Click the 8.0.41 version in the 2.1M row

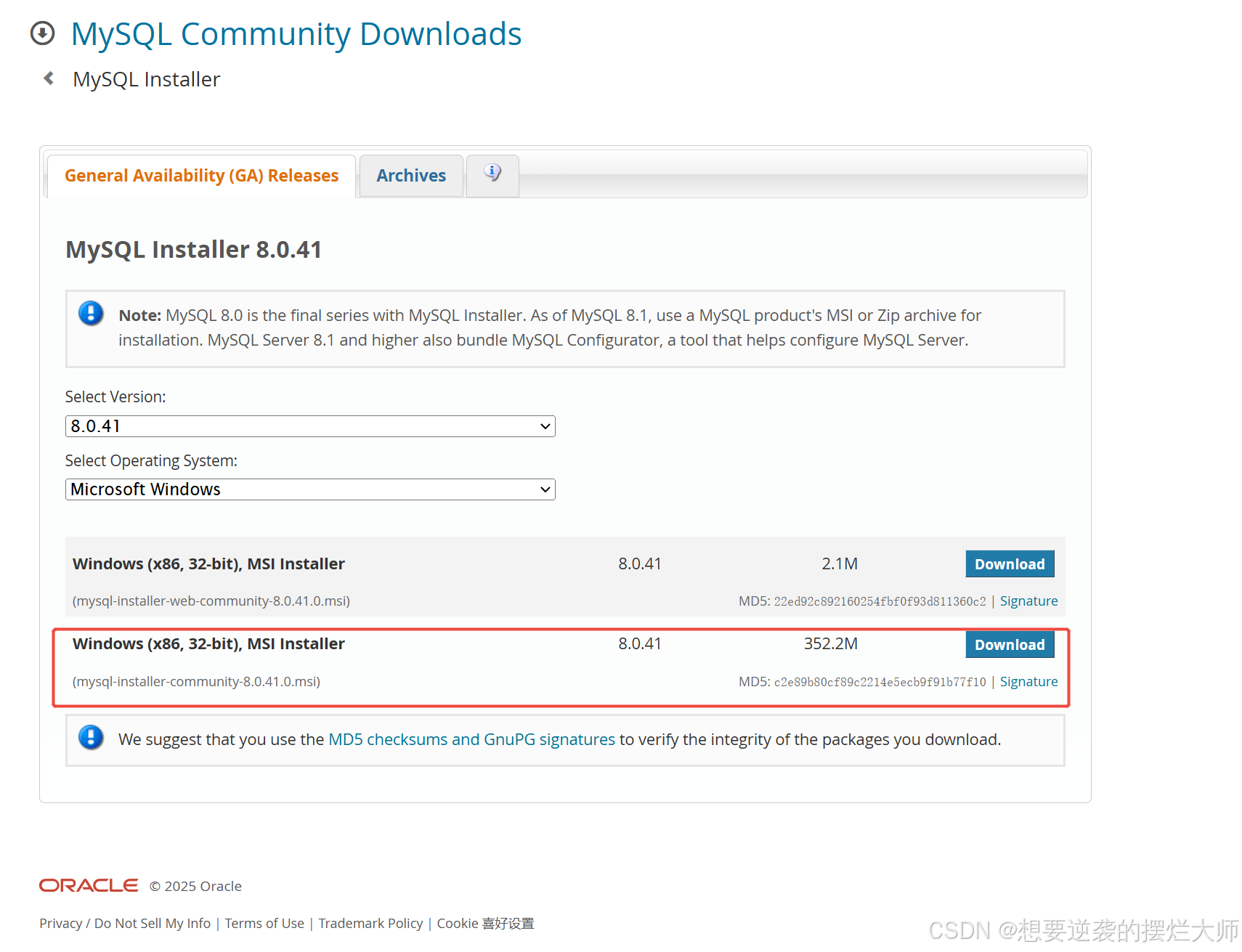tap(640, 564)
